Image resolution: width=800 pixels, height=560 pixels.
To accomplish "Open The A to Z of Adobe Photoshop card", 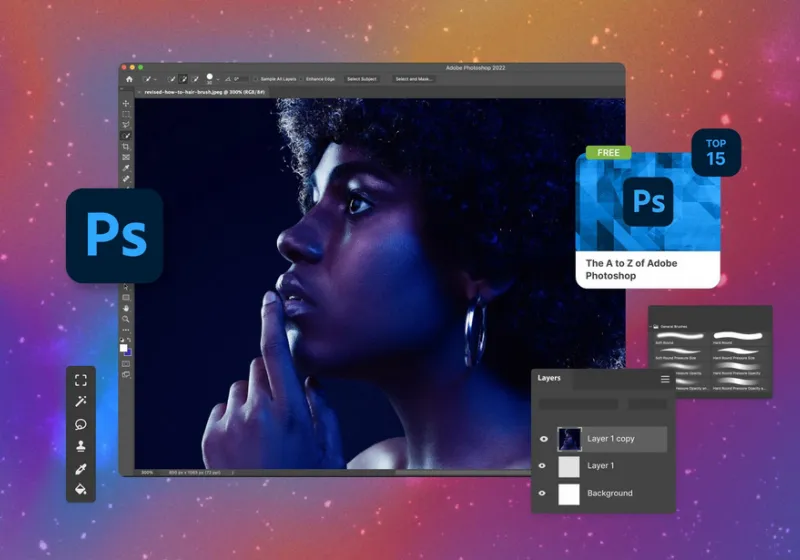I will pos(648,221).
